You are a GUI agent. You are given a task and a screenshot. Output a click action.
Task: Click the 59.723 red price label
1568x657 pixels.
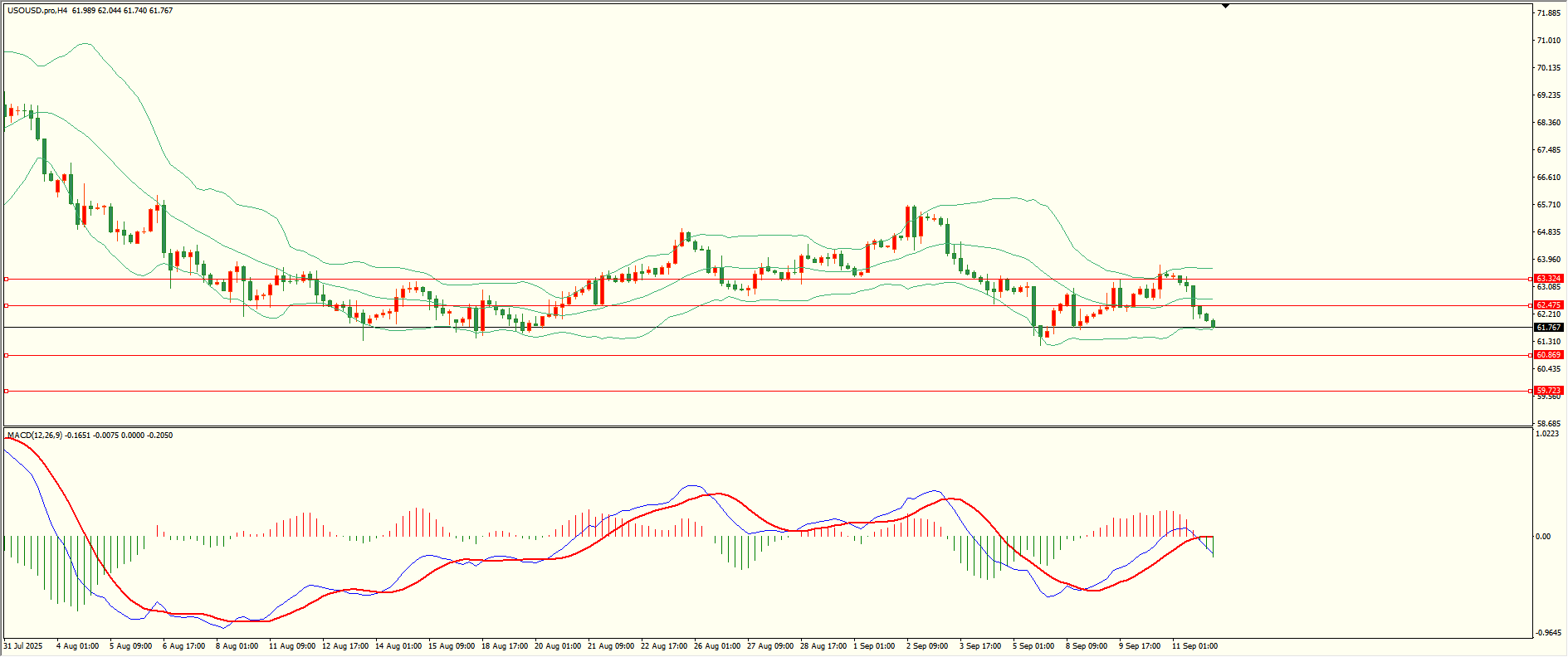1549,391
